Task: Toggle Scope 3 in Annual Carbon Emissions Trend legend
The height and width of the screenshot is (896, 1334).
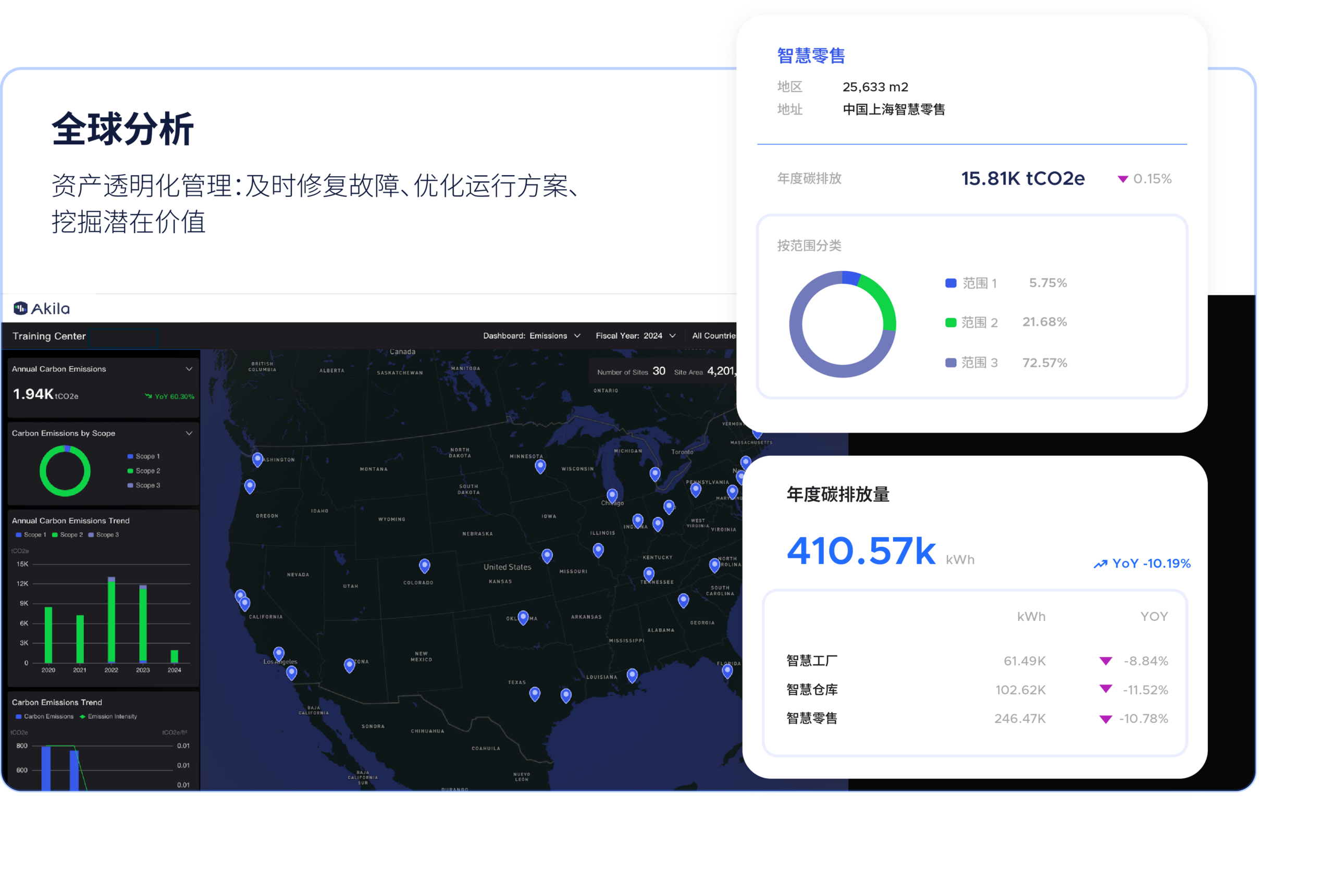Action: pyautogui.click(x=106, y=534)
